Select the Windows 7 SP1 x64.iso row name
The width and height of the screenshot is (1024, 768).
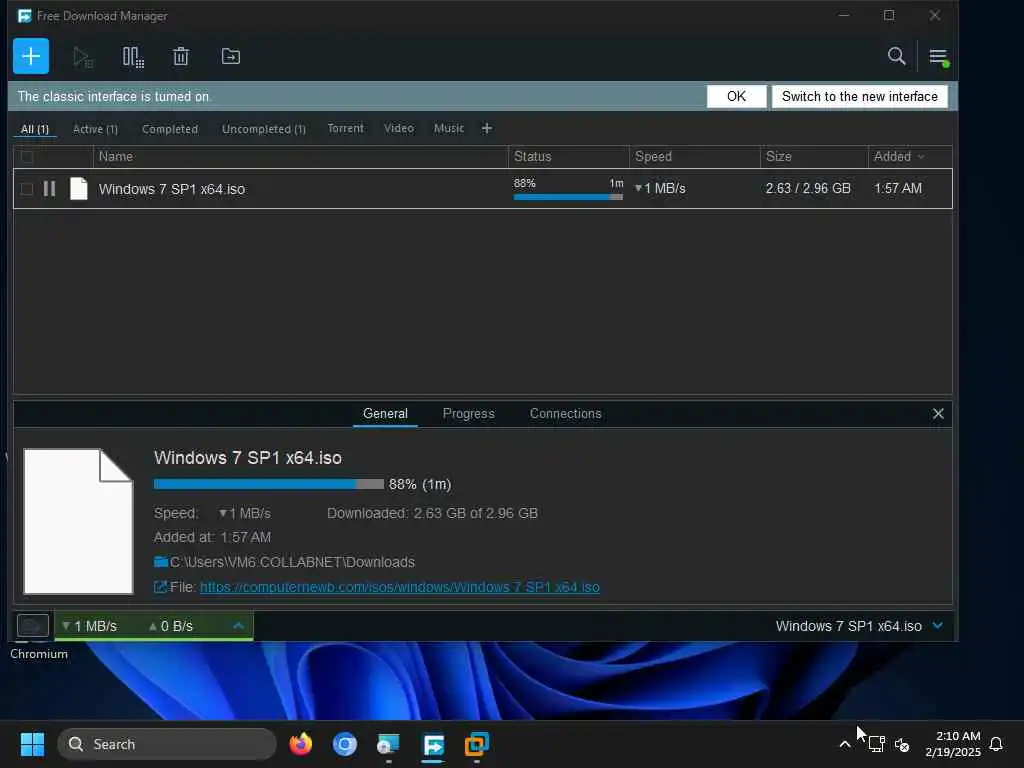(172, 189)
